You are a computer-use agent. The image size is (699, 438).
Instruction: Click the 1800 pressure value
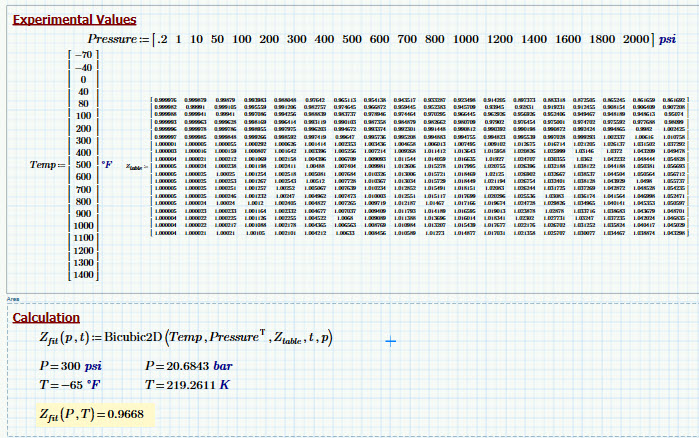602,39
